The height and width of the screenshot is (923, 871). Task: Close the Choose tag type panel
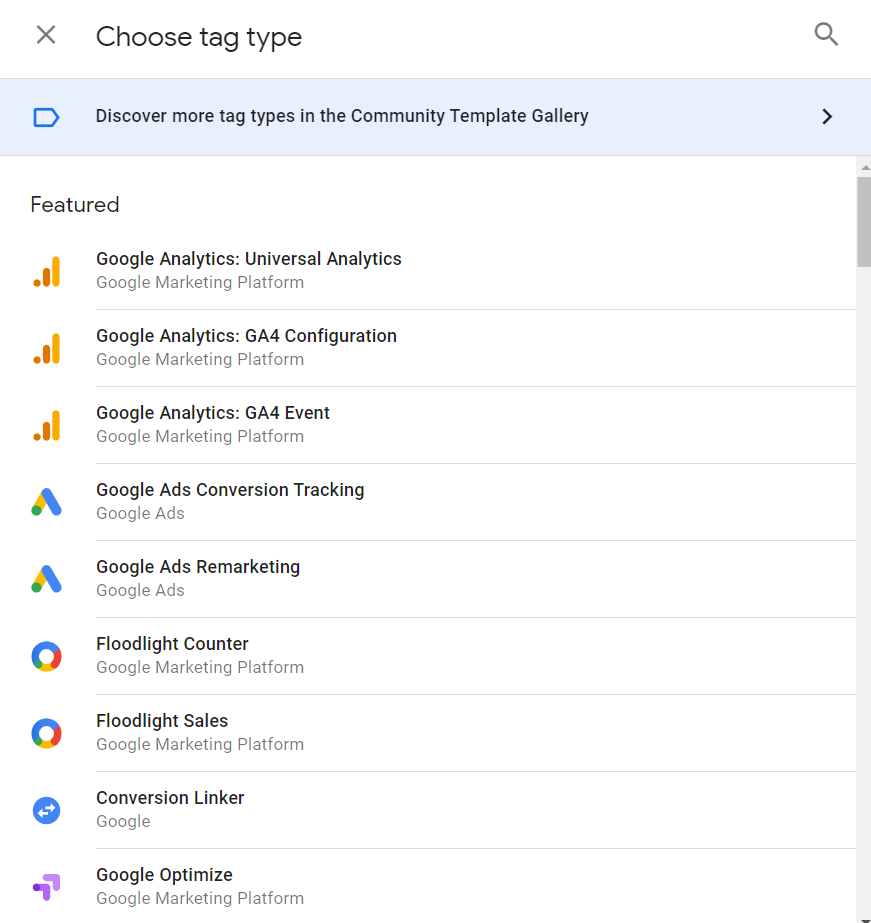pyautogui.click(x=46, y=35)
